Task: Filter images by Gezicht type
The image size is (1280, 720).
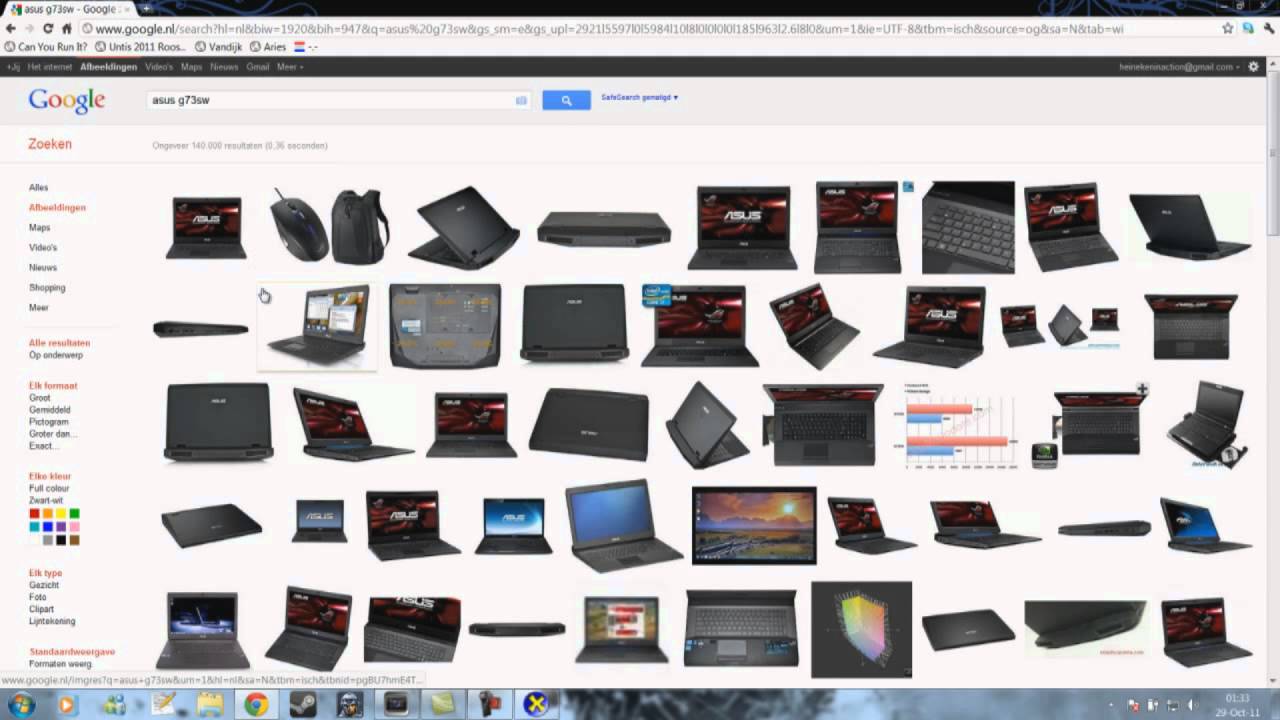Action: coord(44,585)
